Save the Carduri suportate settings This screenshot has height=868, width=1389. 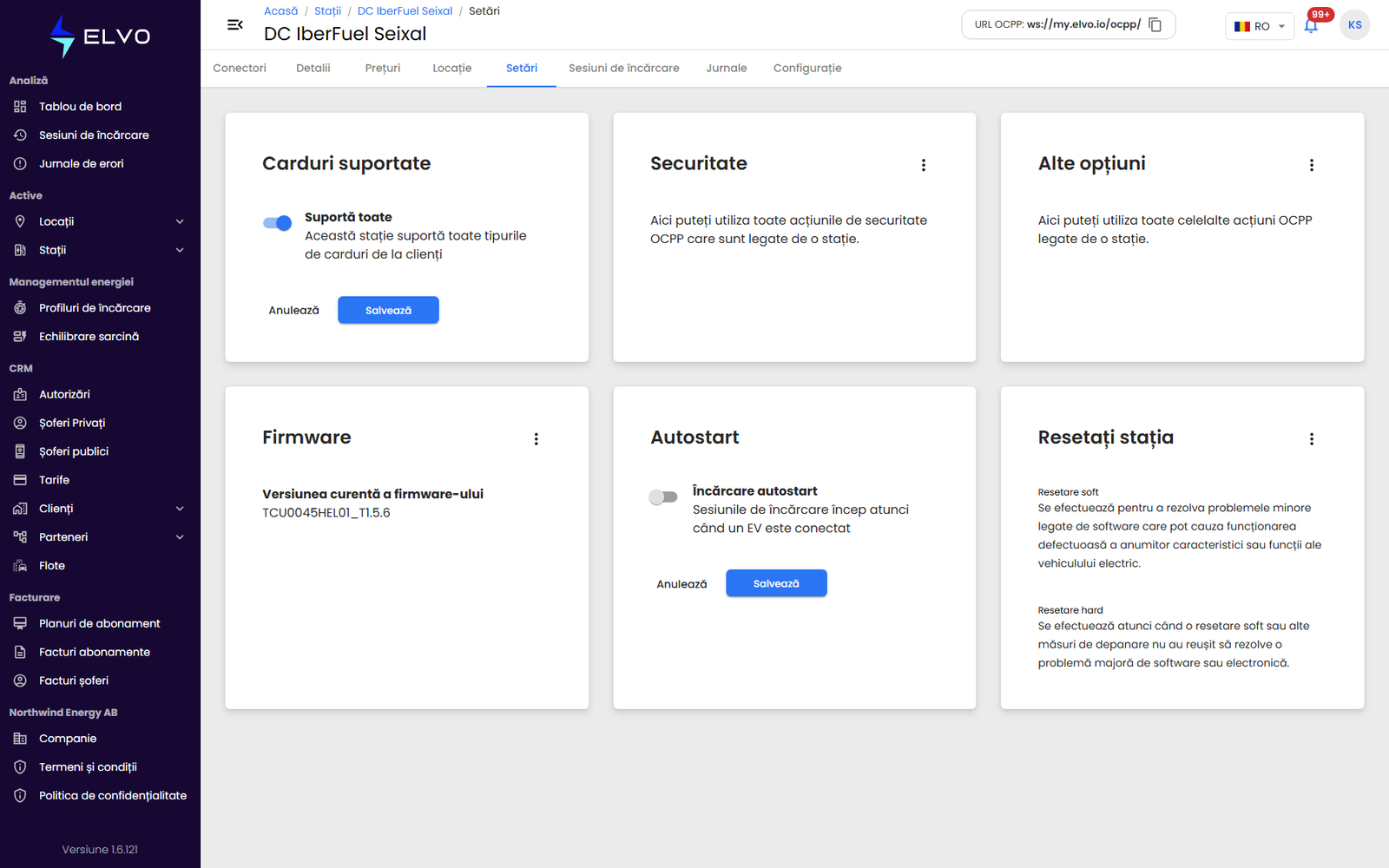pyautogui.click(x=388, y=310)
